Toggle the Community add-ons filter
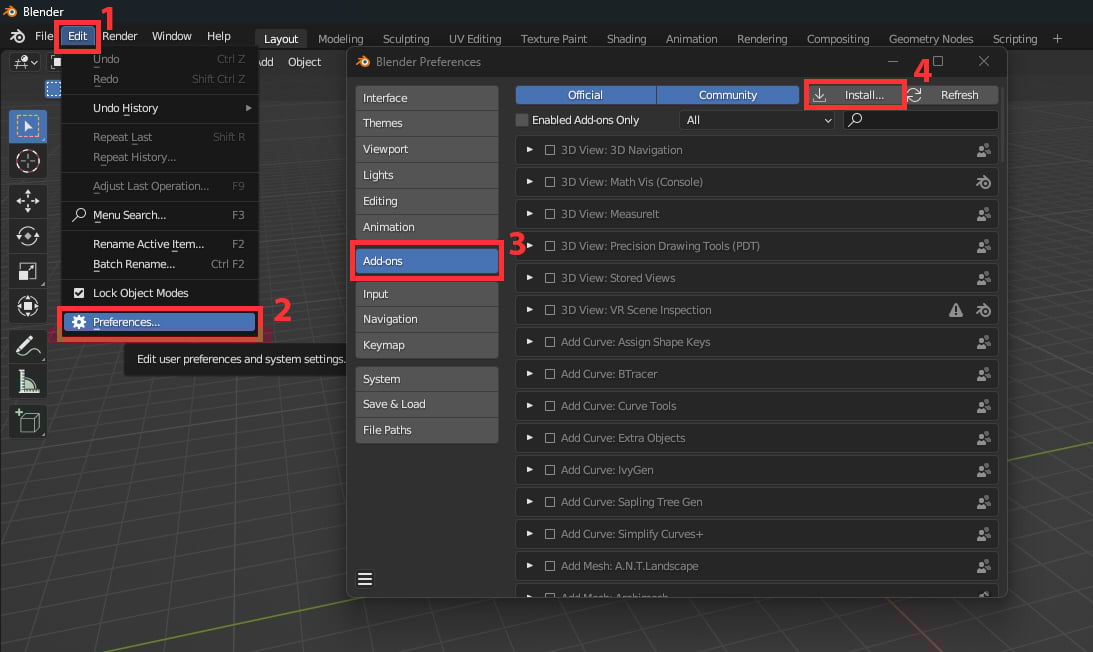1093x652 pixels. pos(728,95)
